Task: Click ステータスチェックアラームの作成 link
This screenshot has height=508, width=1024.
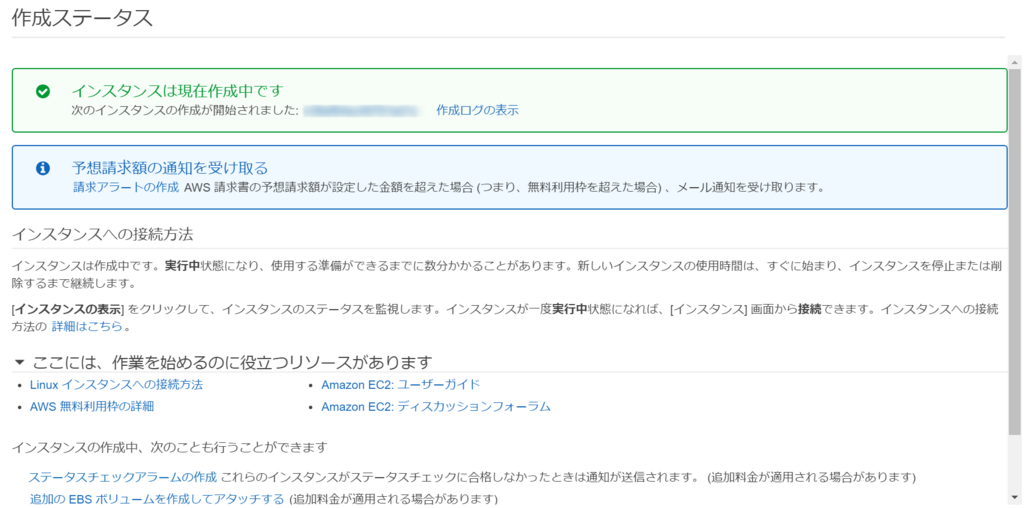Action: click(x=123, y=476)
